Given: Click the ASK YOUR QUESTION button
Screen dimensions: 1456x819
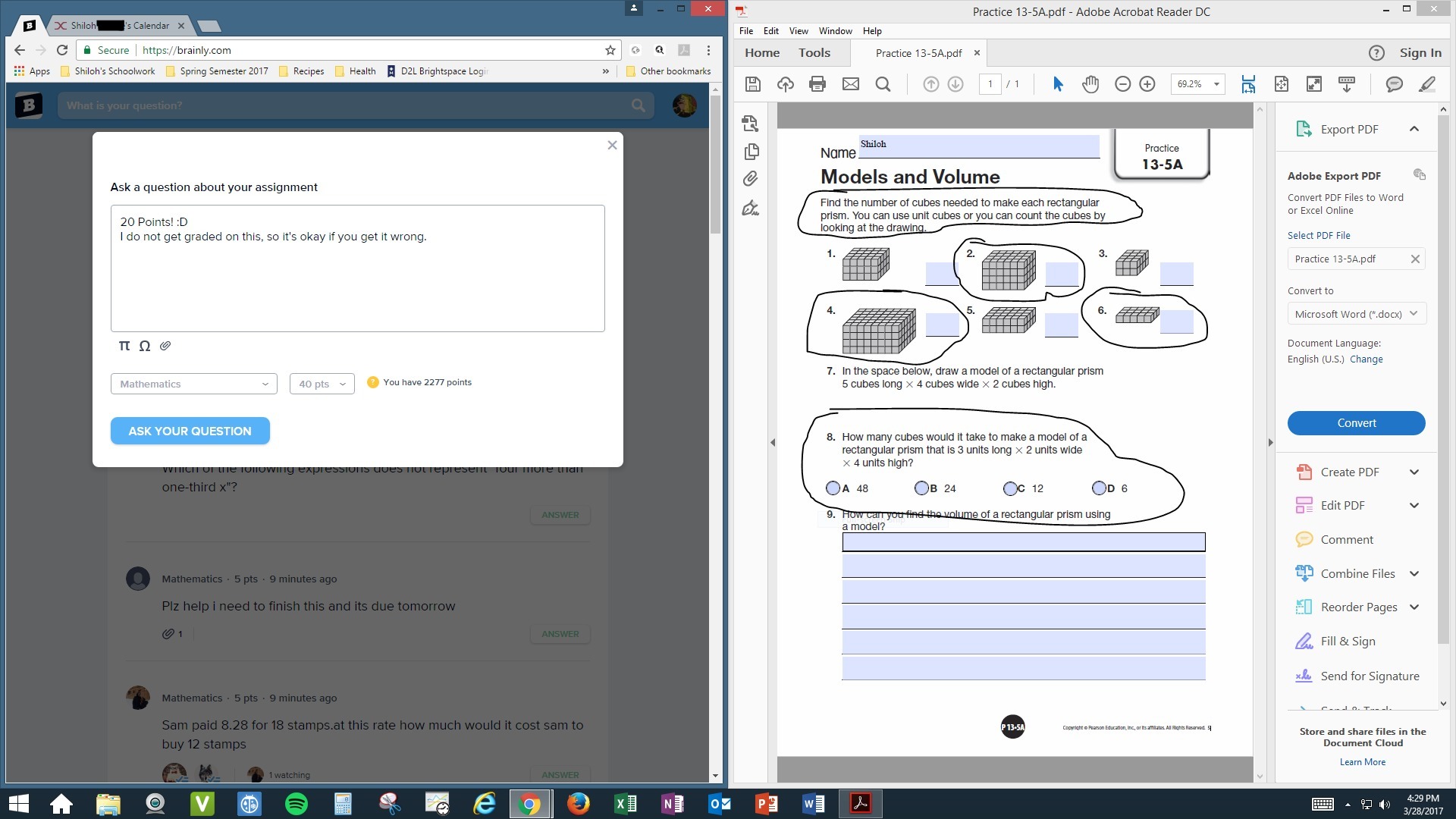Looking at the screenshot, I should (x=190, y=431).
